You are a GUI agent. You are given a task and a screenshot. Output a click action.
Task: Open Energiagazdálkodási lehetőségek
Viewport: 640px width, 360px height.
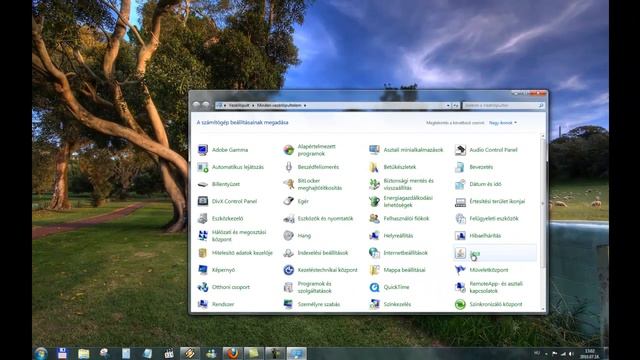[401, 201]
